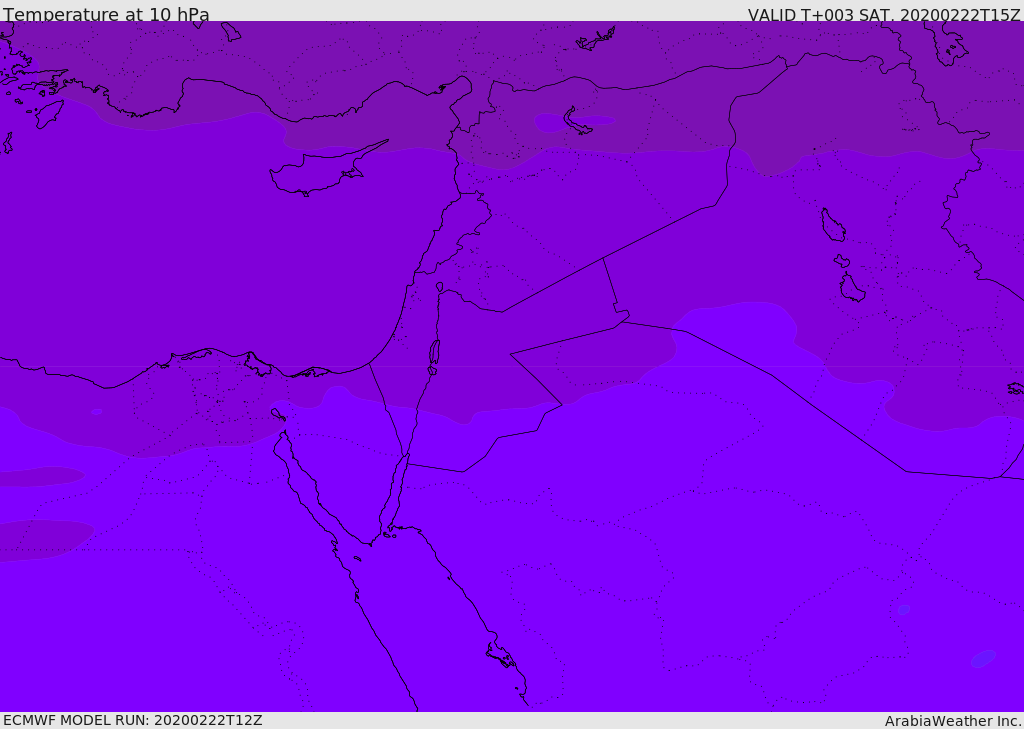Click the dark purple band on lower left edge

coord(40,540)
